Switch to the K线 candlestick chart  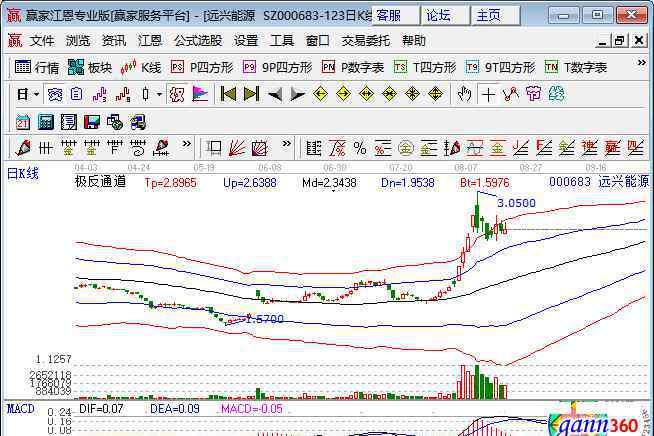[x=141, y=67]
